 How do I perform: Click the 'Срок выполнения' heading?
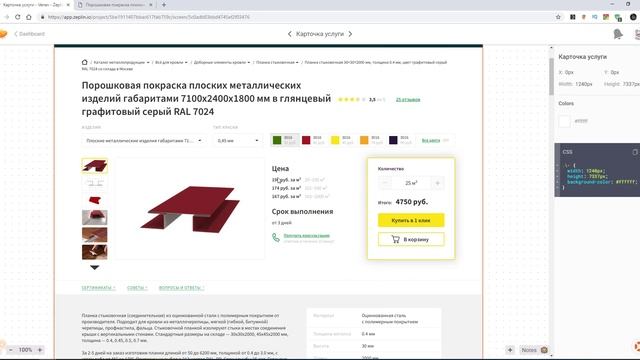coord(302,211)
